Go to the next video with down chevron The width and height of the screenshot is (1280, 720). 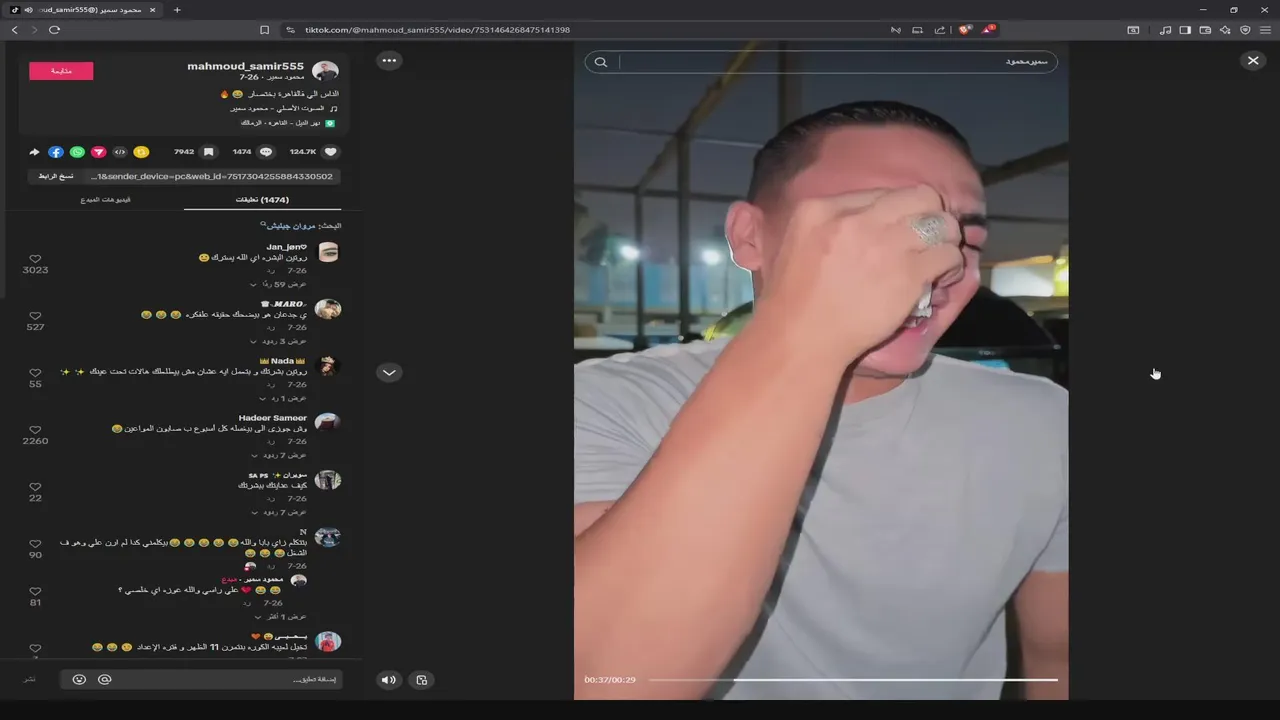click(389, 372)
